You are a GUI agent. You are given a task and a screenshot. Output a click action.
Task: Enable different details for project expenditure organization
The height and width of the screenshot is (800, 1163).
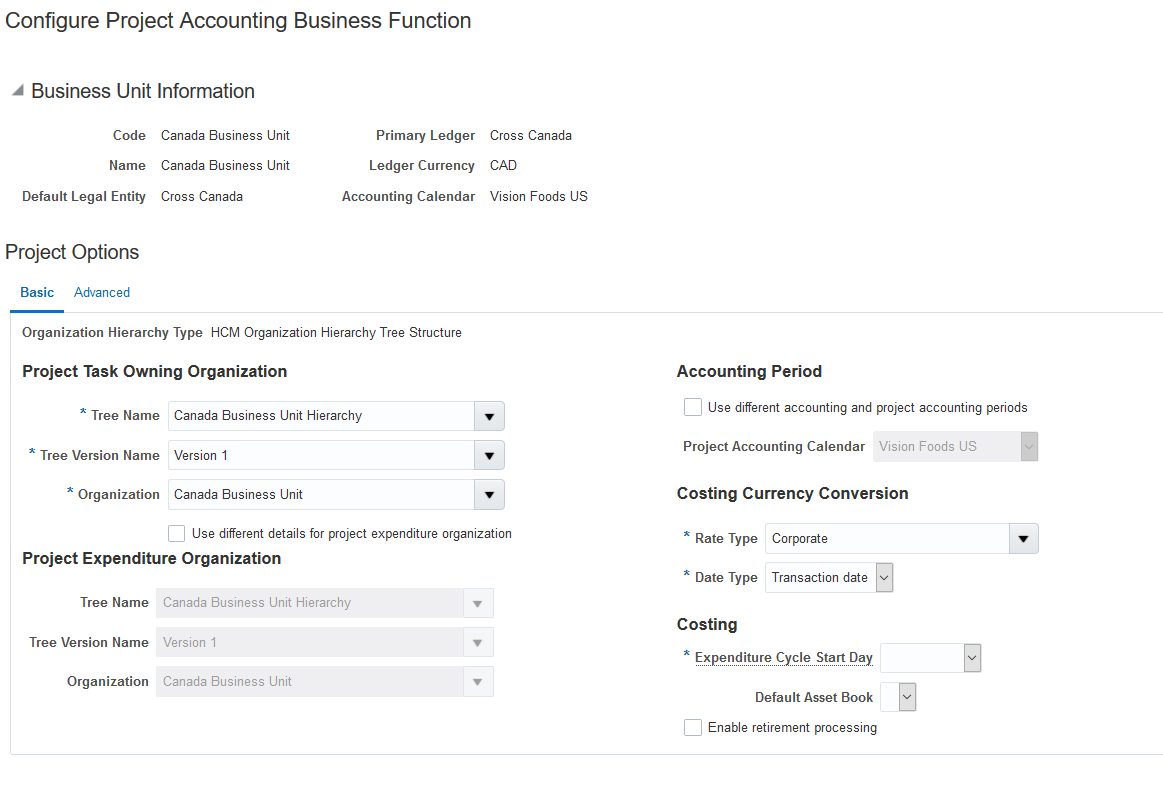coord(177,533)
